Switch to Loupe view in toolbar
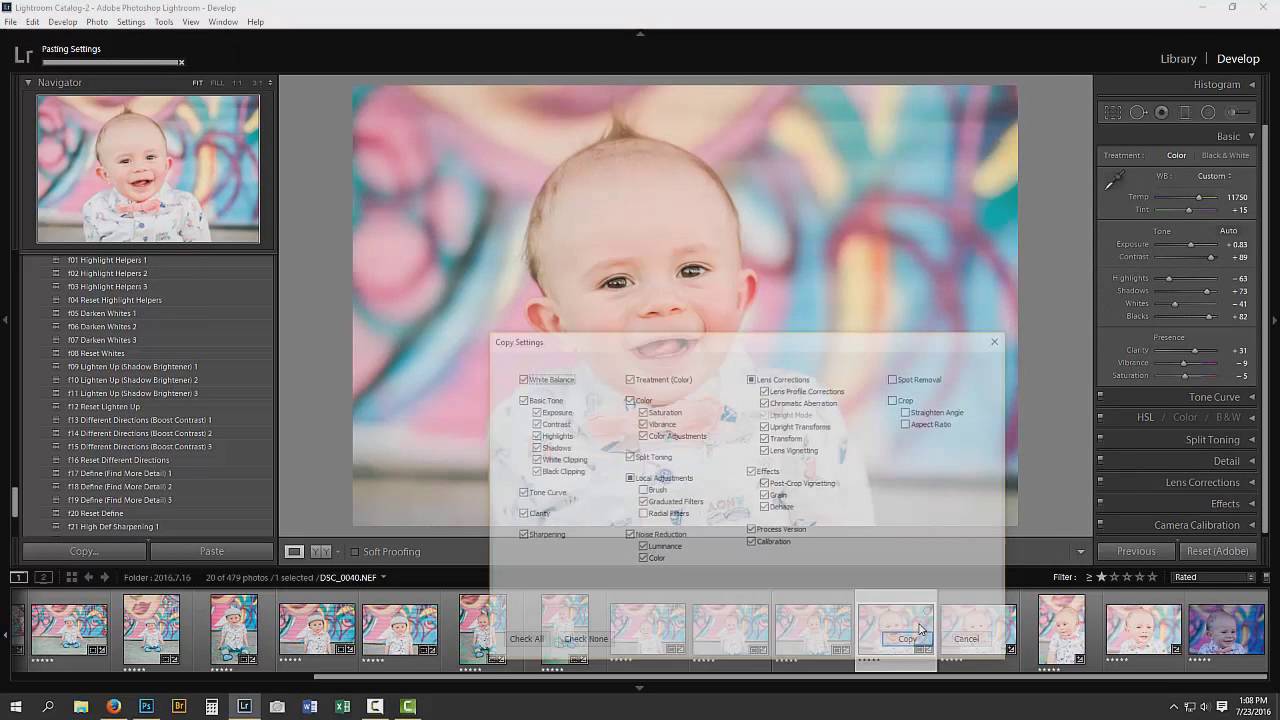This screenshot has width=1280, height=720. (294, 551)
